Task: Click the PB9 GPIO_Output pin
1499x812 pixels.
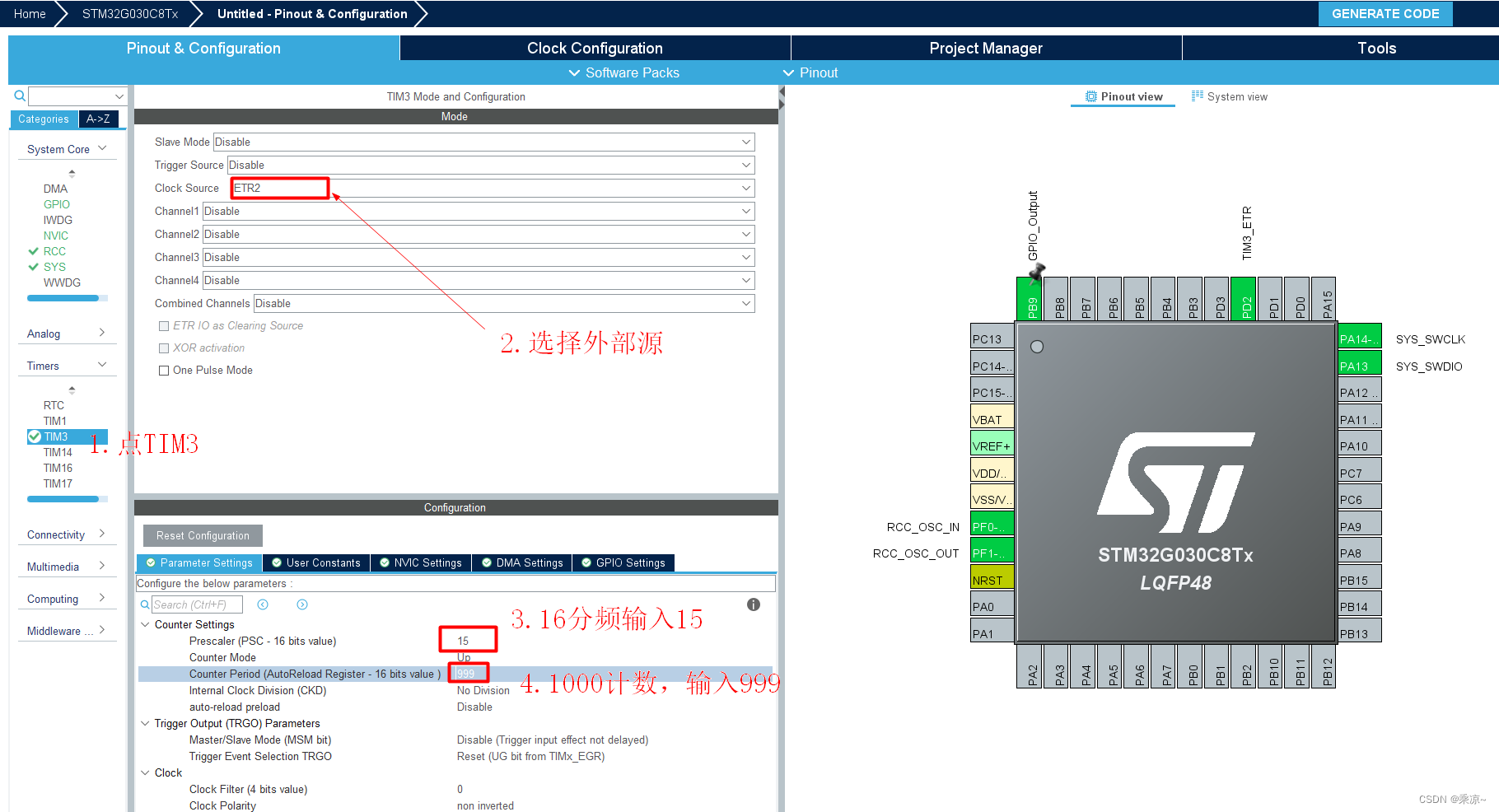Action: pos(1030,299)
